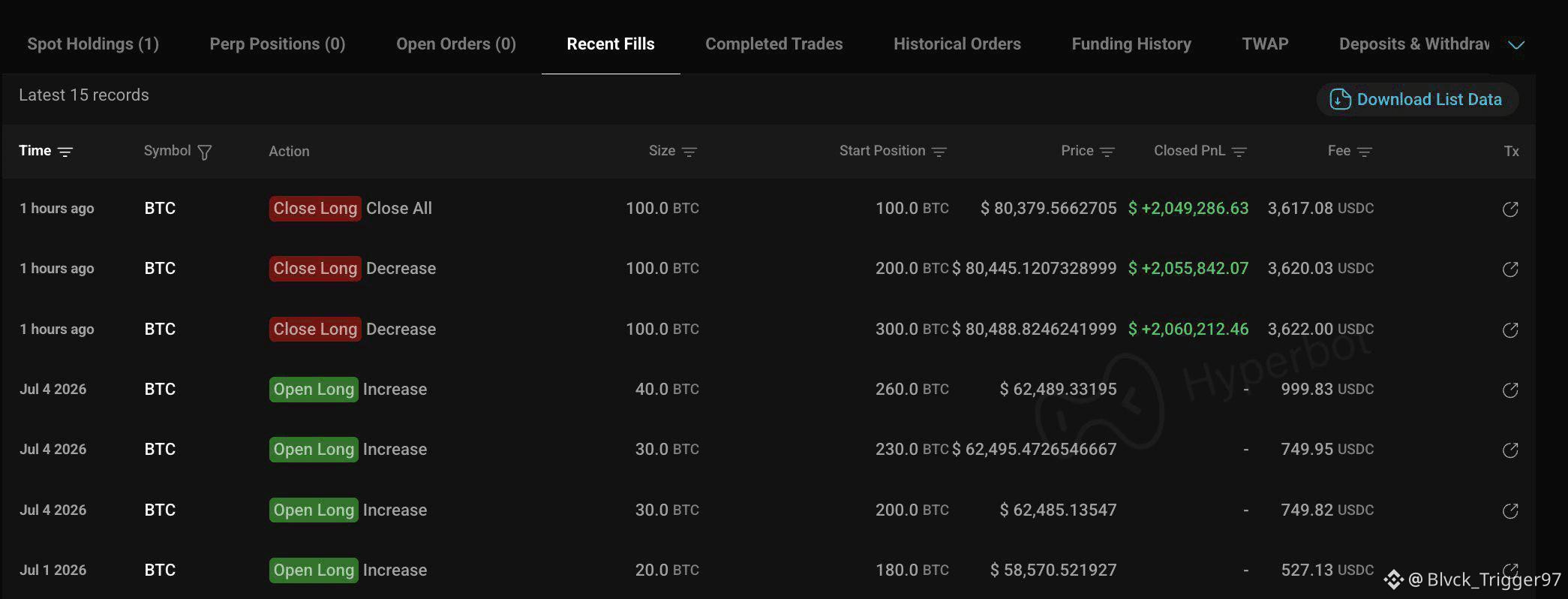Open the Funding History tab
Image resolution: width=1568 pixels, height=599 pixels.
(1131, 44)
